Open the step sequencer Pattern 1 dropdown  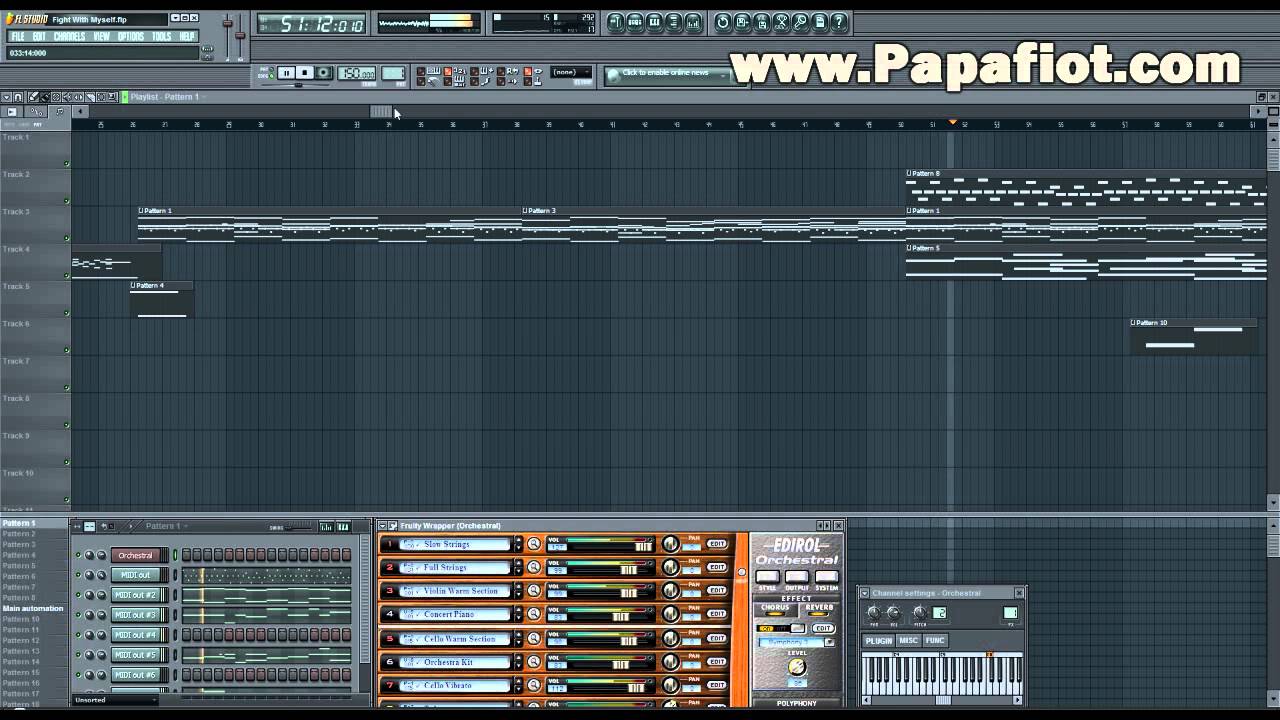[x=166, y=526]
